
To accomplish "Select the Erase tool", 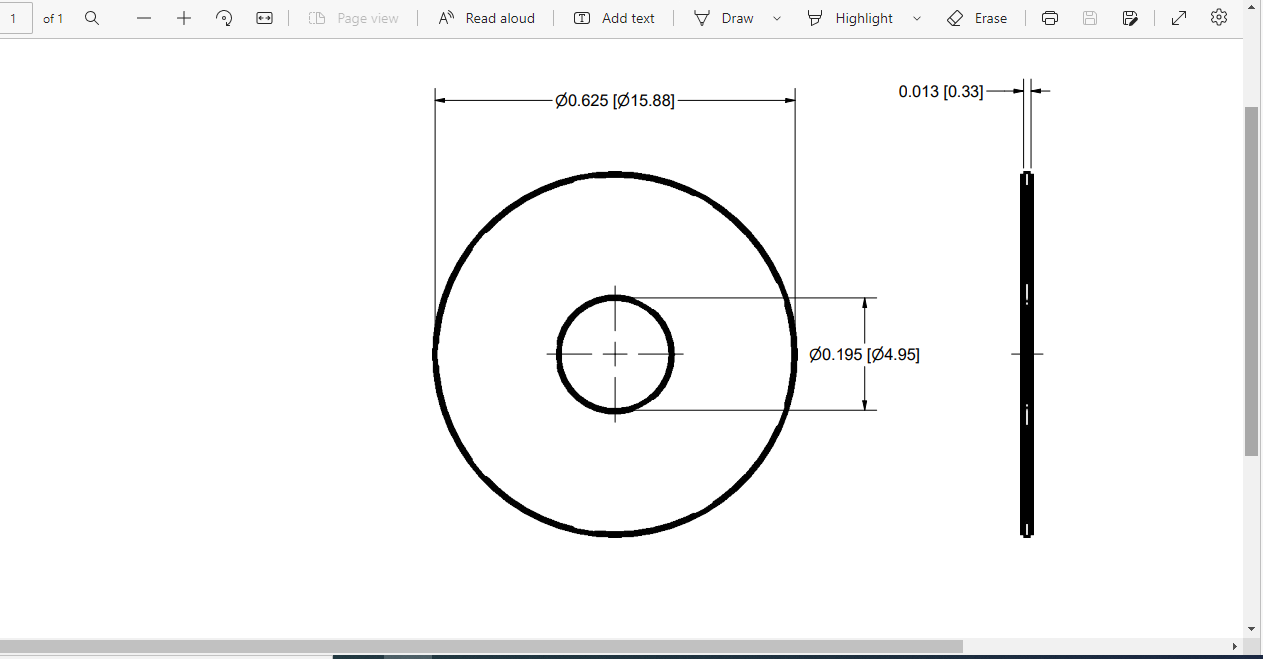I will coord(977,17).
